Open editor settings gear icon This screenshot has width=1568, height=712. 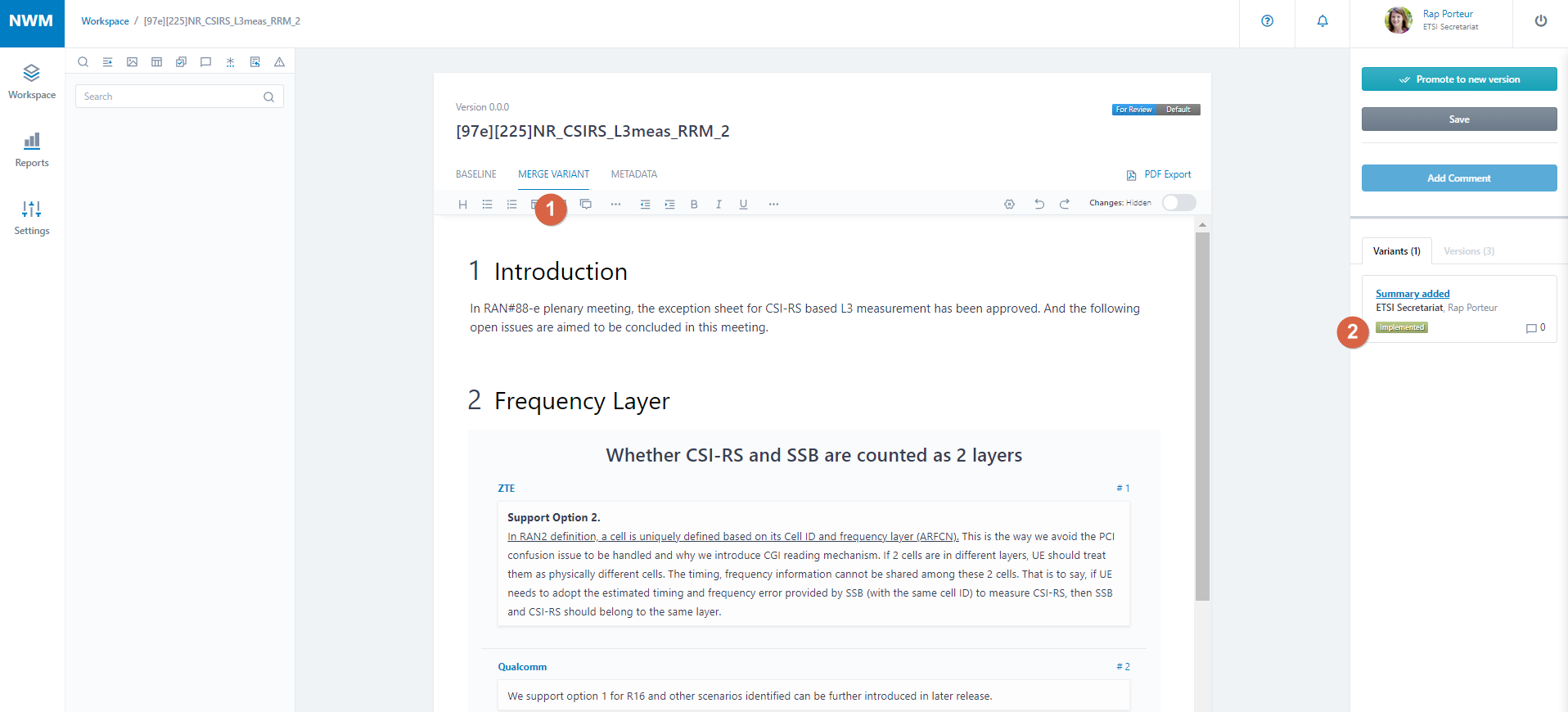click(x=1009, y=205)
